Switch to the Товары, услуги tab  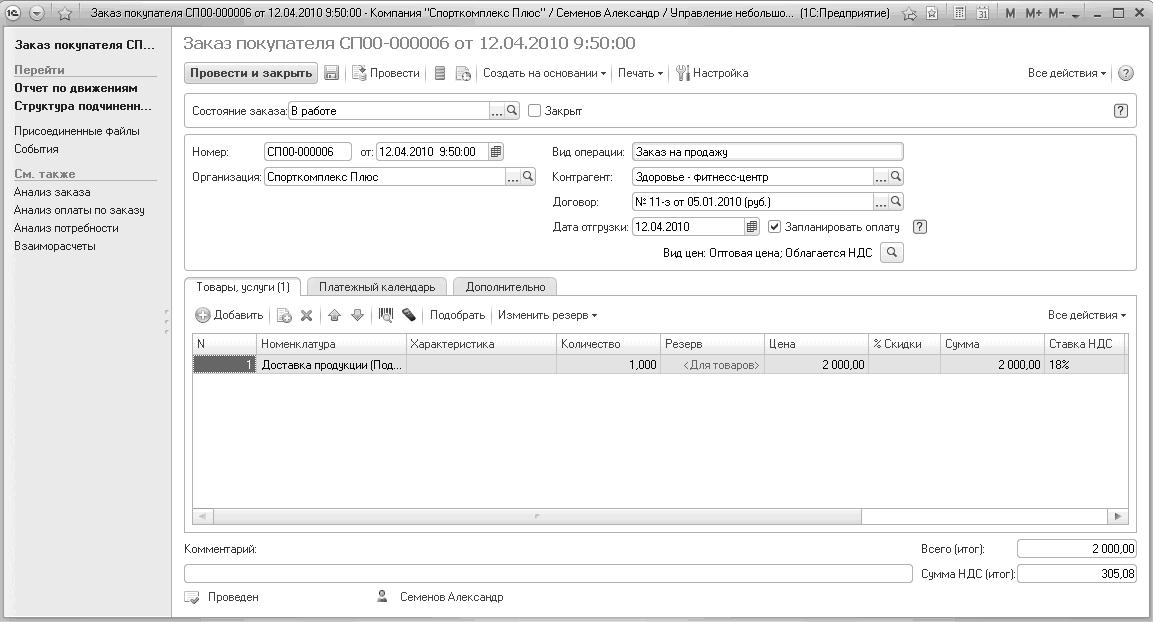243,287
